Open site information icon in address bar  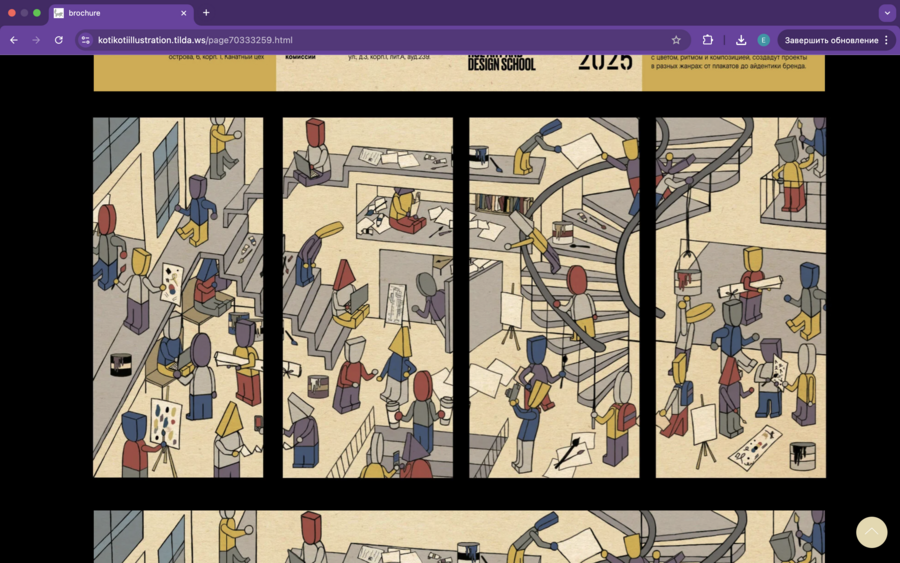[x=86, y=40]
